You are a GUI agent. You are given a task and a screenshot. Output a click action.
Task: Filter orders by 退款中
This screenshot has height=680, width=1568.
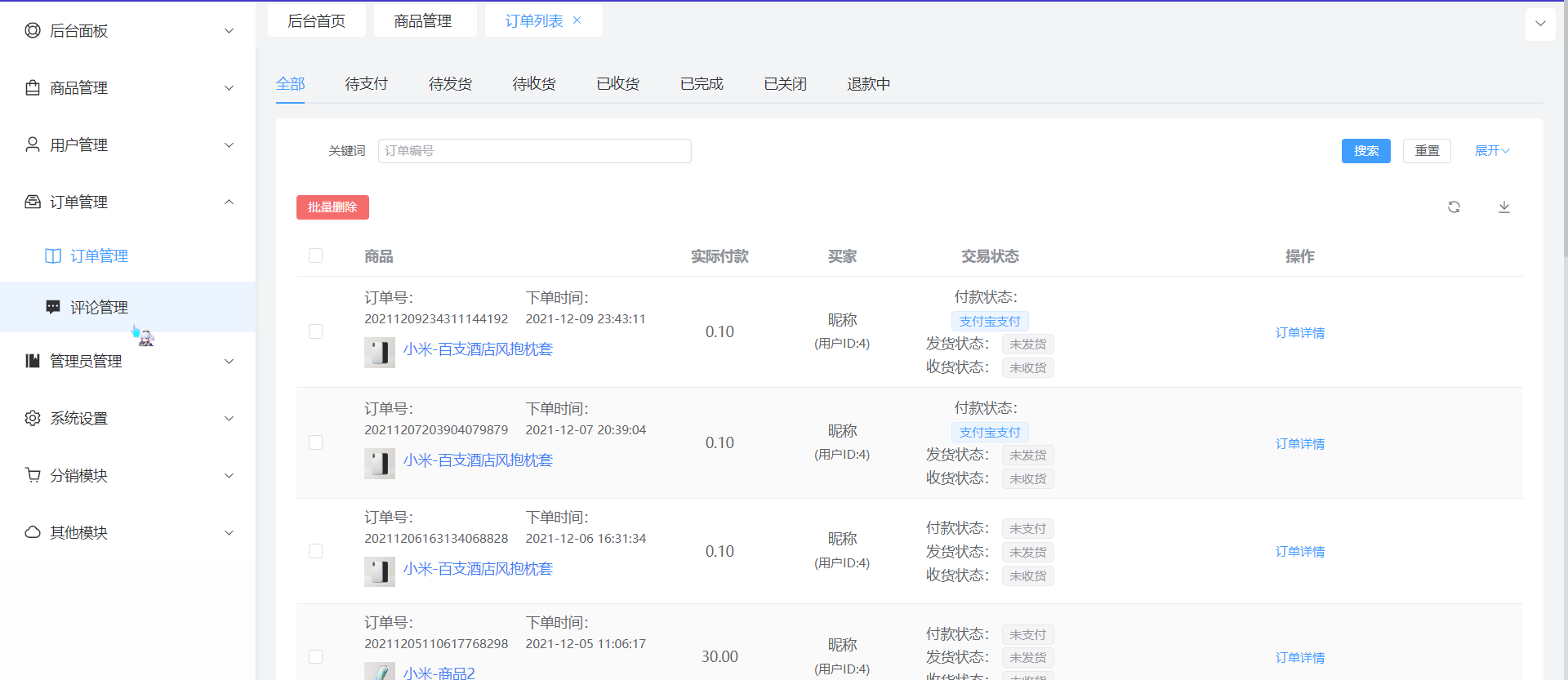tap(869, 84)
